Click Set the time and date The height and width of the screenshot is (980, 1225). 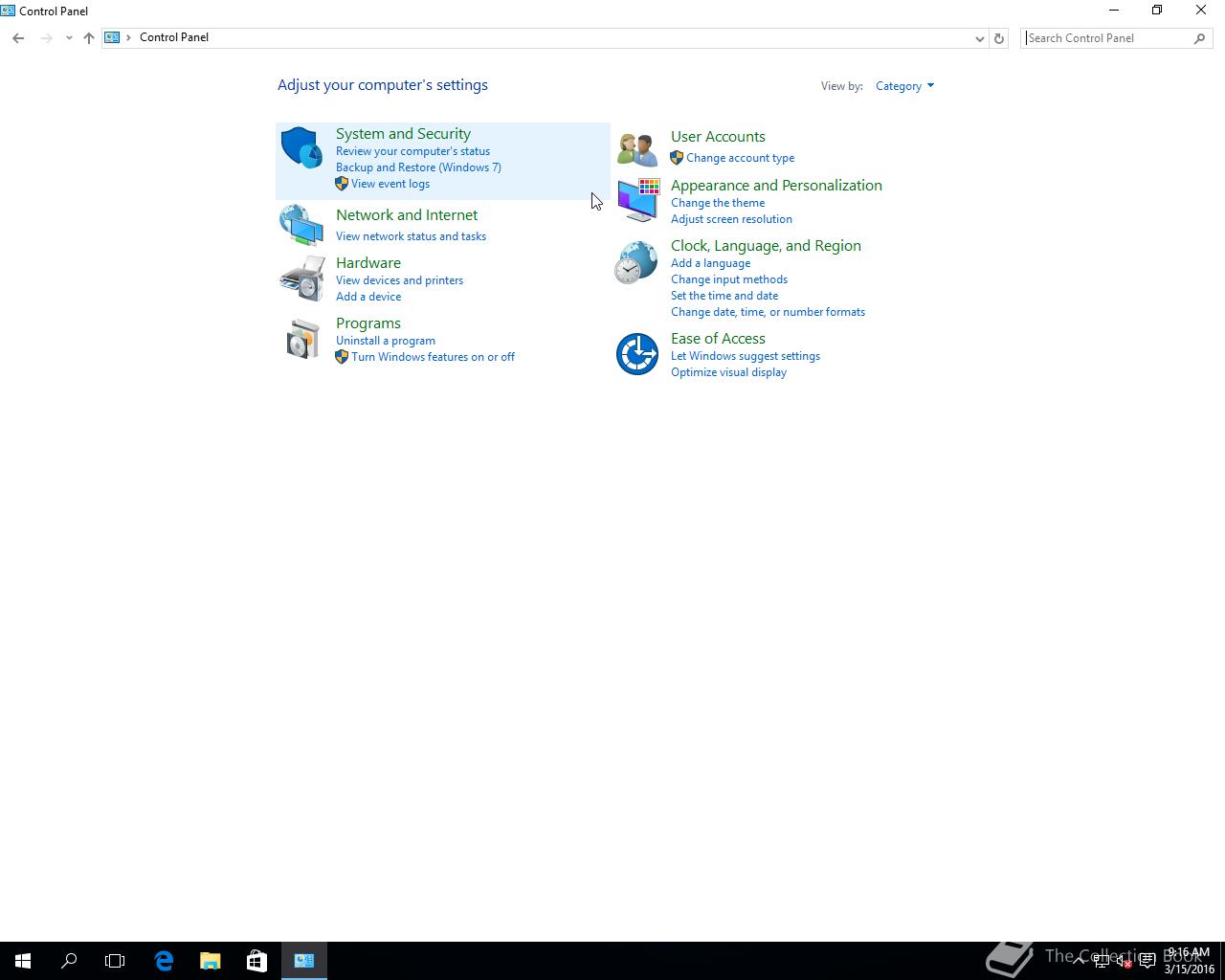tap(724, 296)
